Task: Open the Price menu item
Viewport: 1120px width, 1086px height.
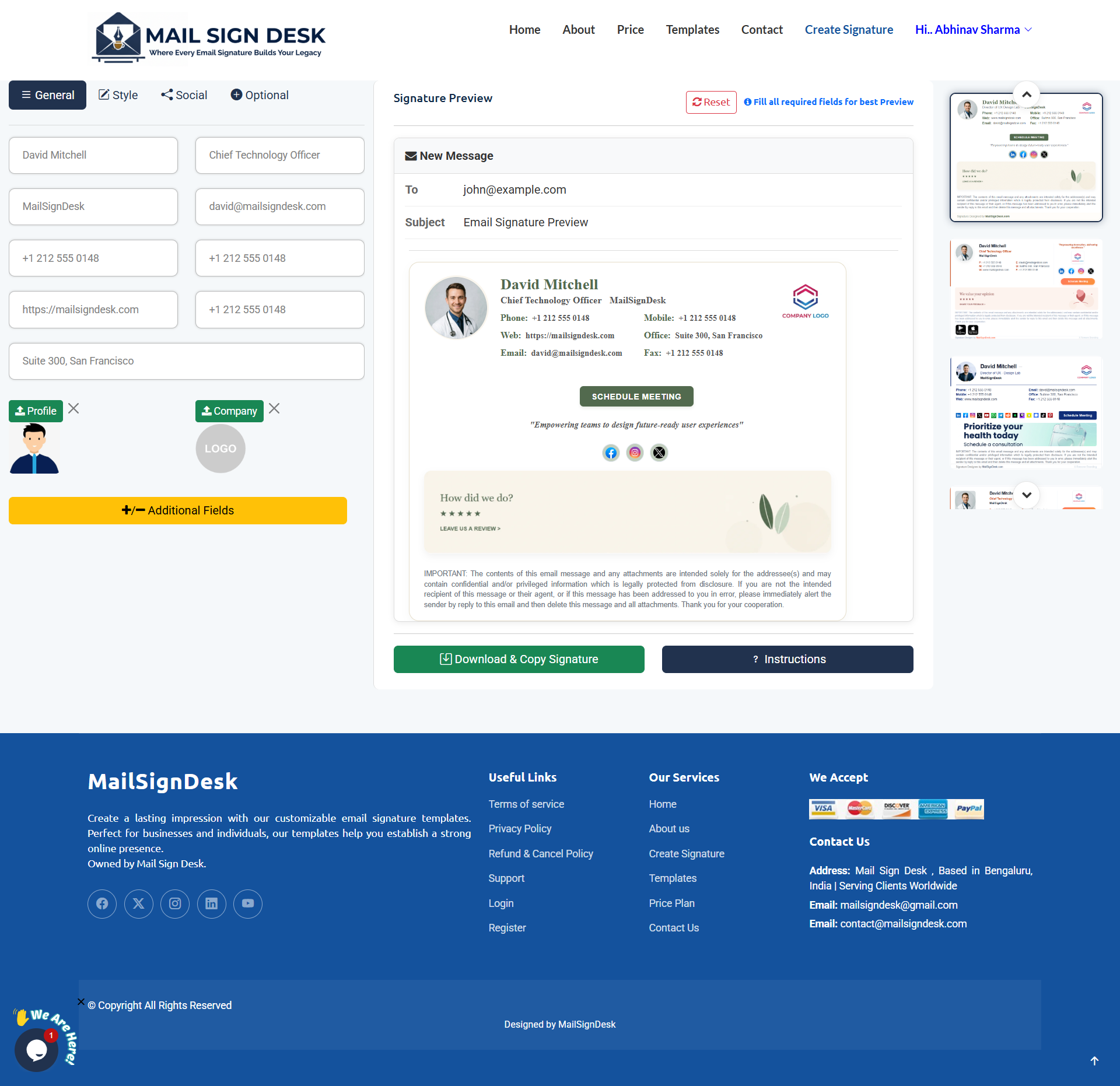Action: click(631, 30)
